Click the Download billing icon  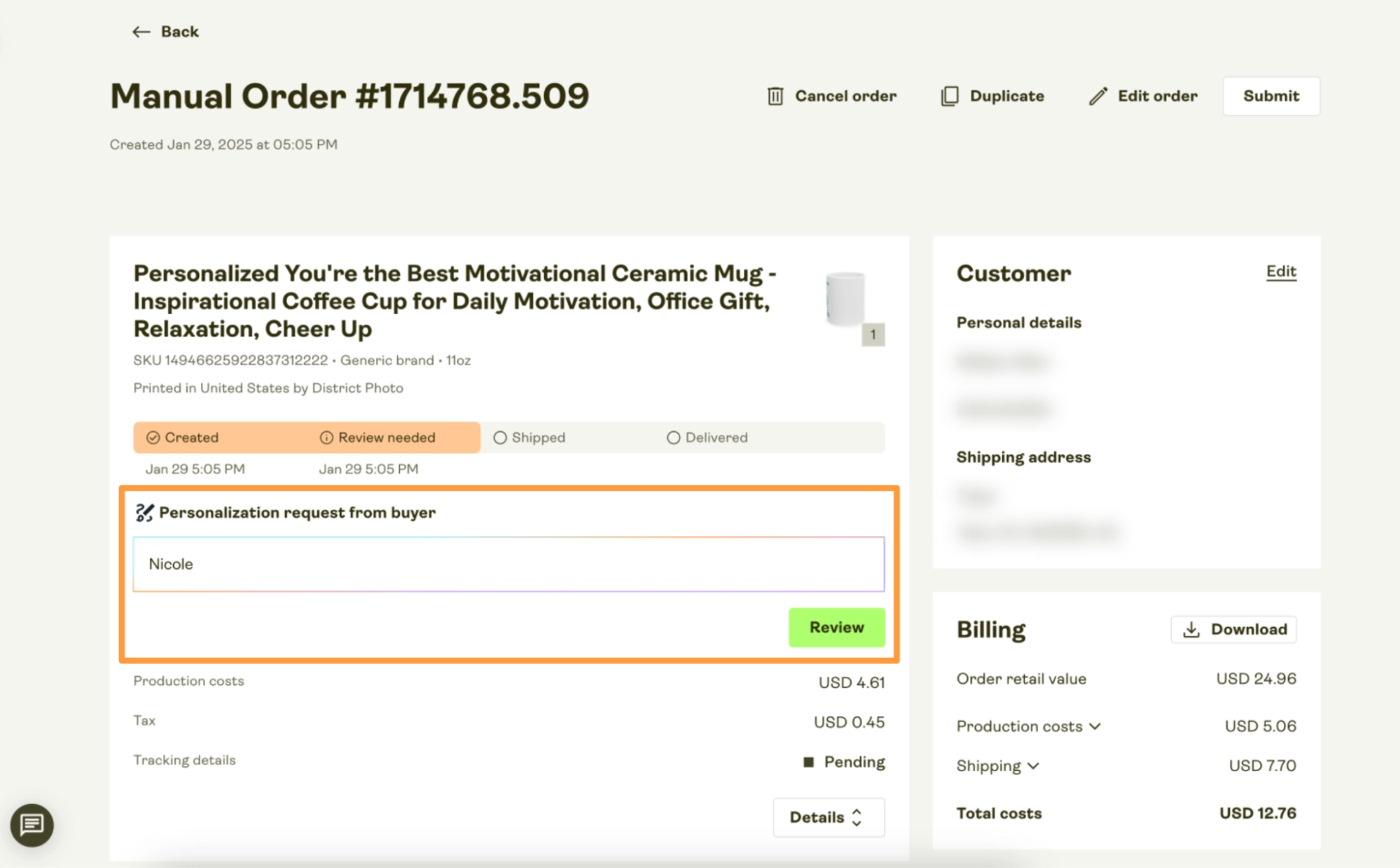pos(1191,629)
